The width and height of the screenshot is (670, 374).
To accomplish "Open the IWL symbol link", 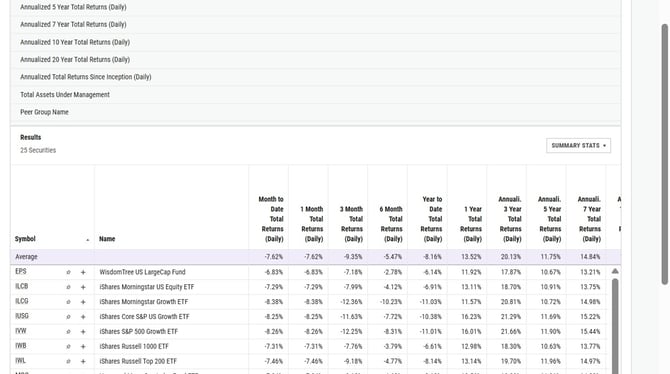I will (21, 361).
